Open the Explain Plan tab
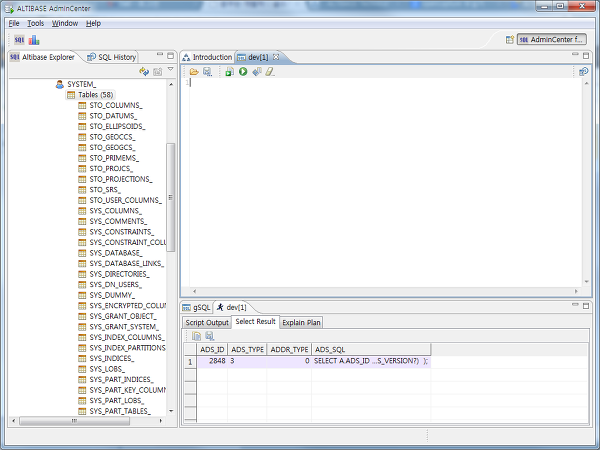The width and height of the screenshot is (600, 450). coord(301,323)
